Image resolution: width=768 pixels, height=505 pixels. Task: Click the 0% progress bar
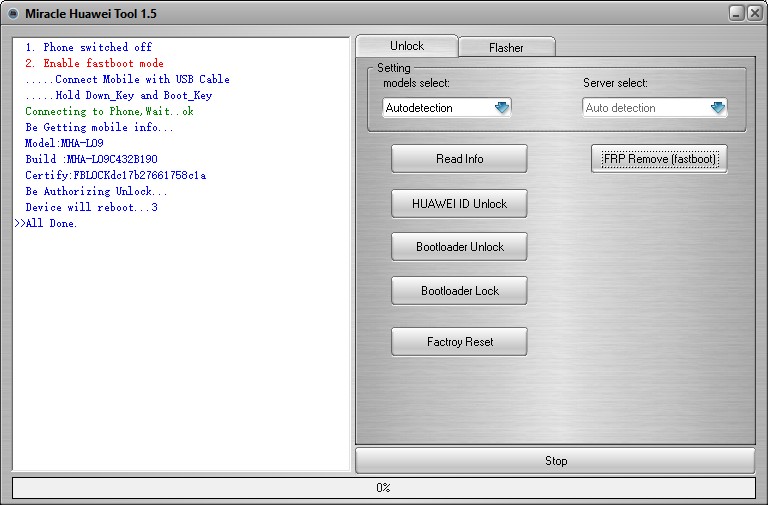tap(384, 488)
